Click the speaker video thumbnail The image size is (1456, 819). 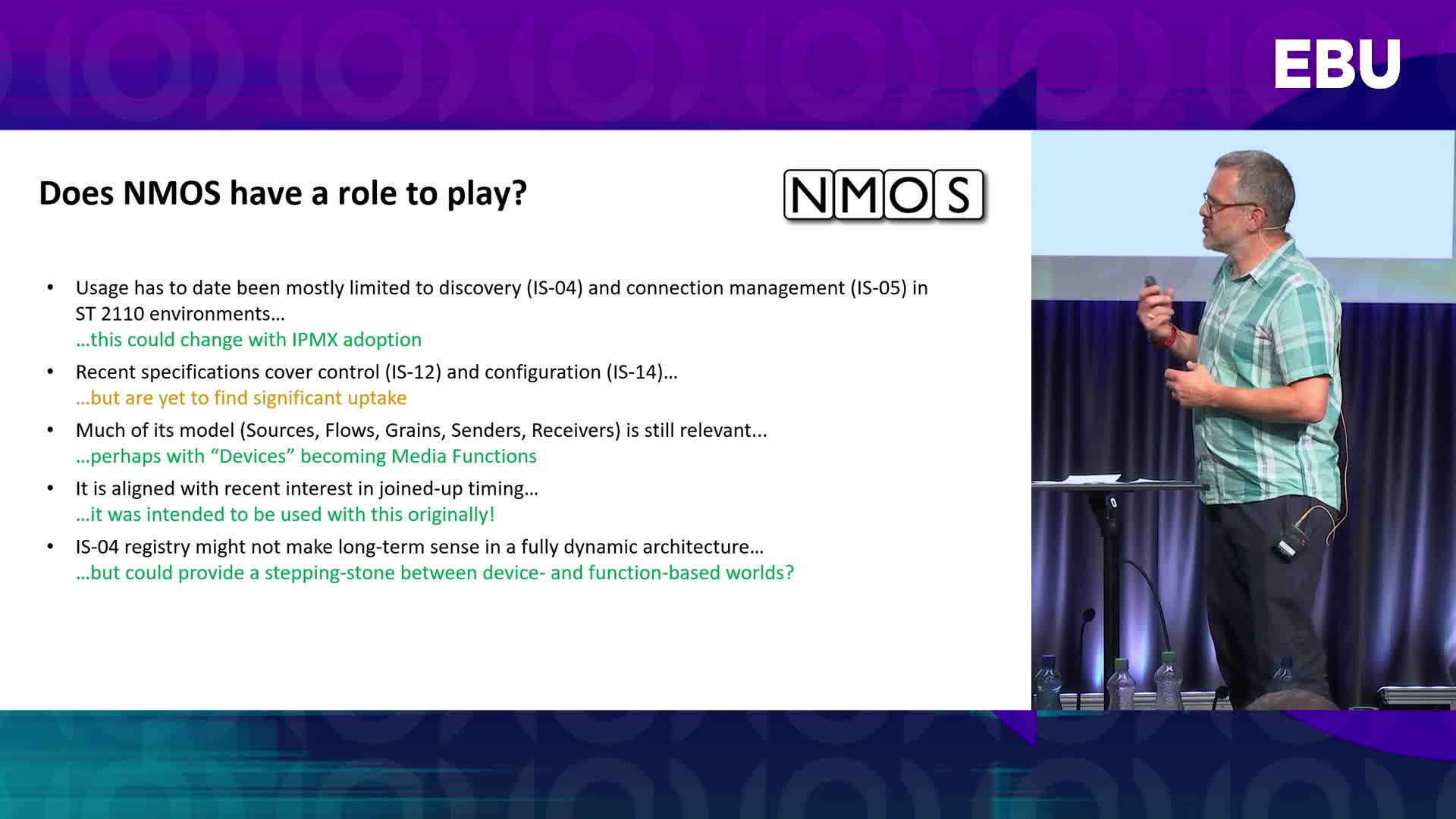[x=1244, y=420]
